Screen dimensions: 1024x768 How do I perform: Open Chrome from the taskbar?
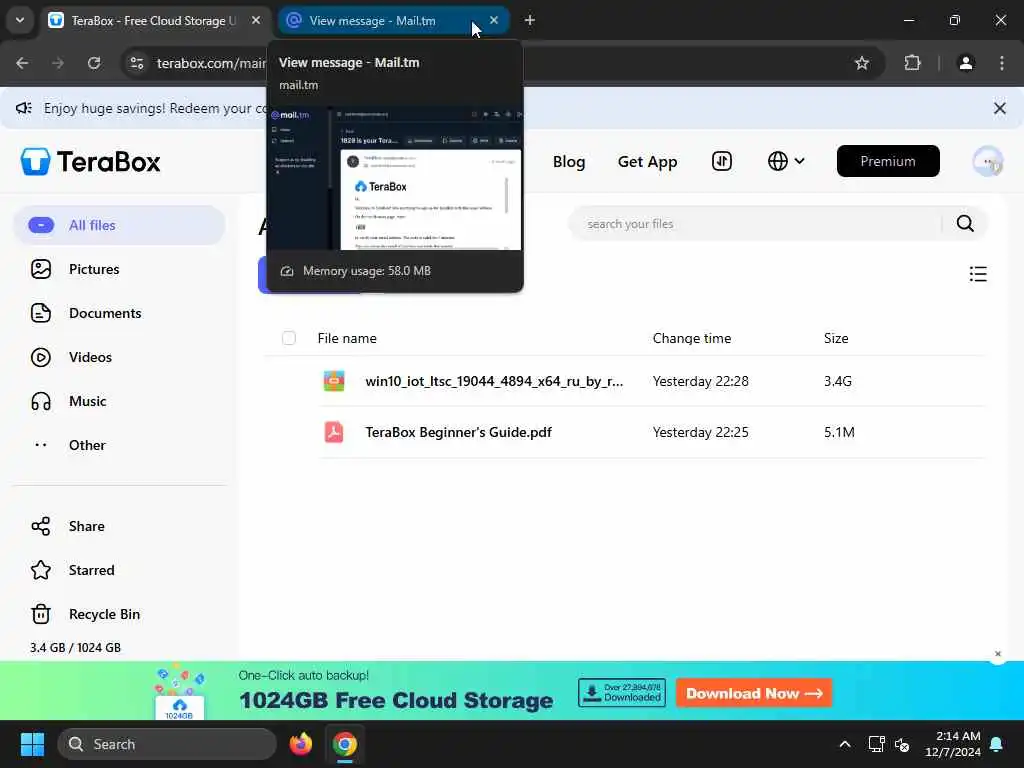pyautogui.click(x=345, y=744)
